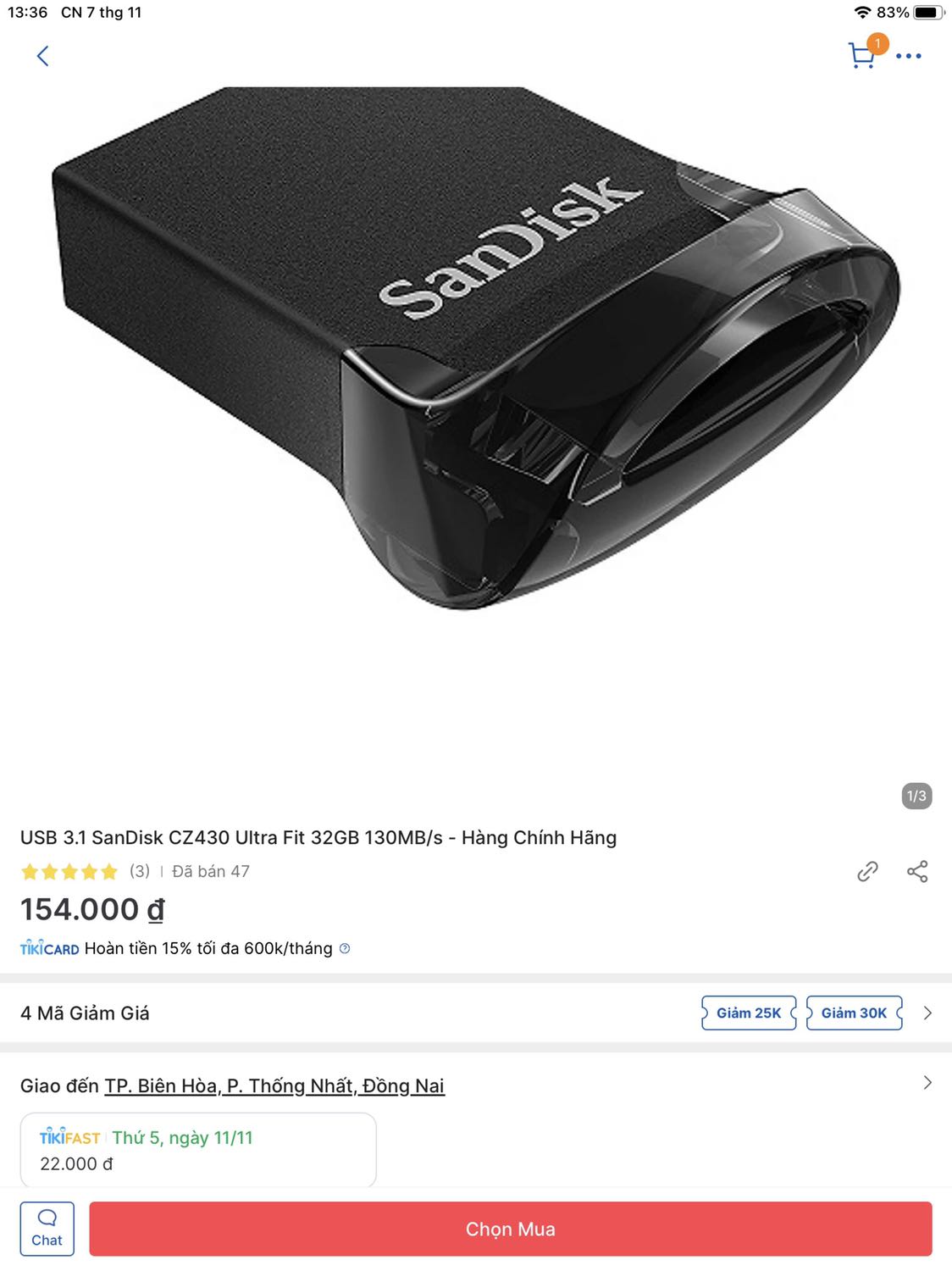Change delivery address TP. Biên Hòa link
Viewport: 952px width, 1271px height.
[x=274, y=1085]
